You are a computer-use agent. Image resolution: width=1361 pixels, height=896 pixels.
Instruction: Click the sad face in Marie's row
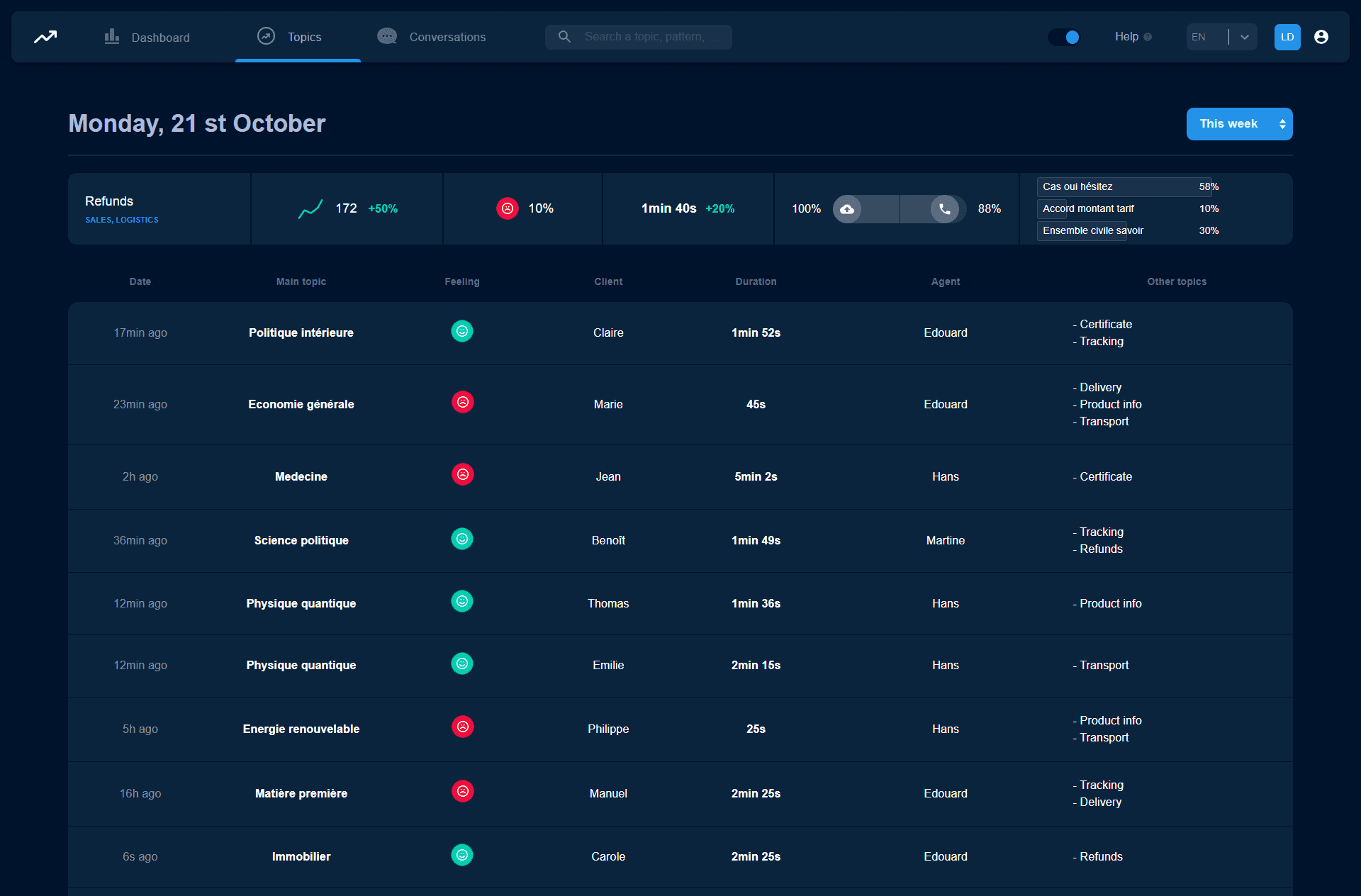point(463,402)
